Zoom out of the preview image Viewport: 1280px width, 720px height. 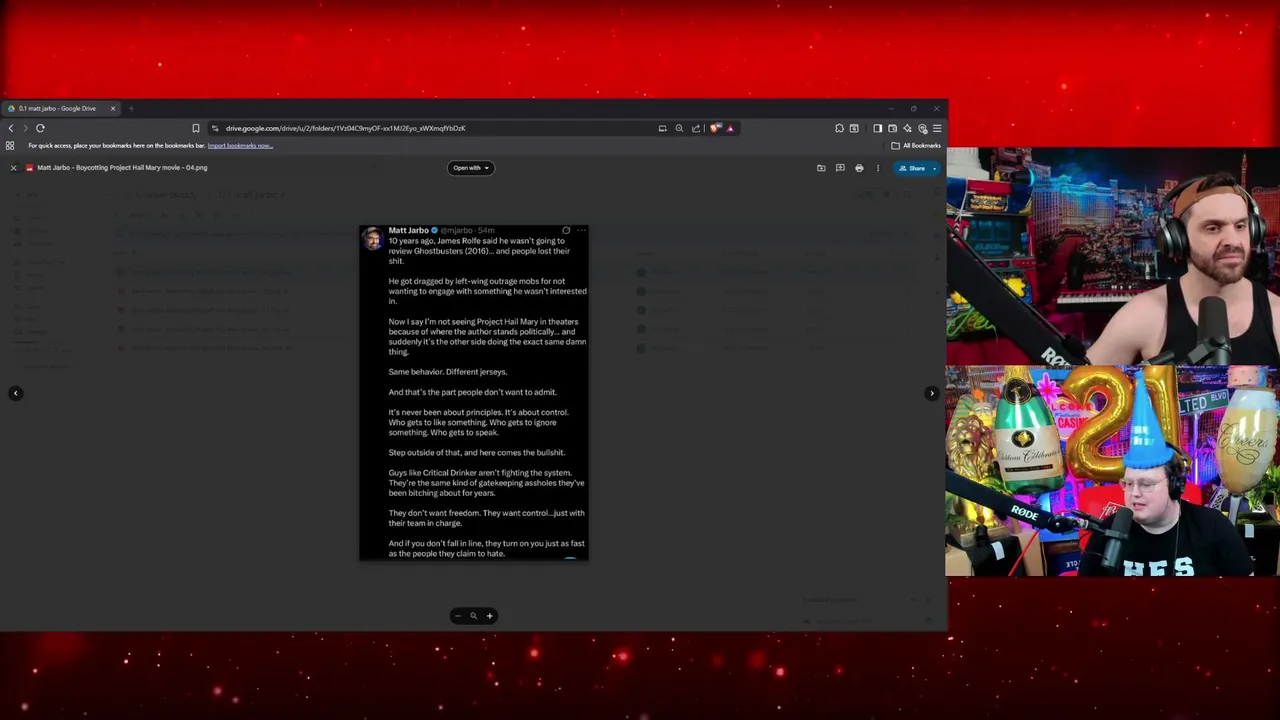pyautogui.click(x=458, y=616)
